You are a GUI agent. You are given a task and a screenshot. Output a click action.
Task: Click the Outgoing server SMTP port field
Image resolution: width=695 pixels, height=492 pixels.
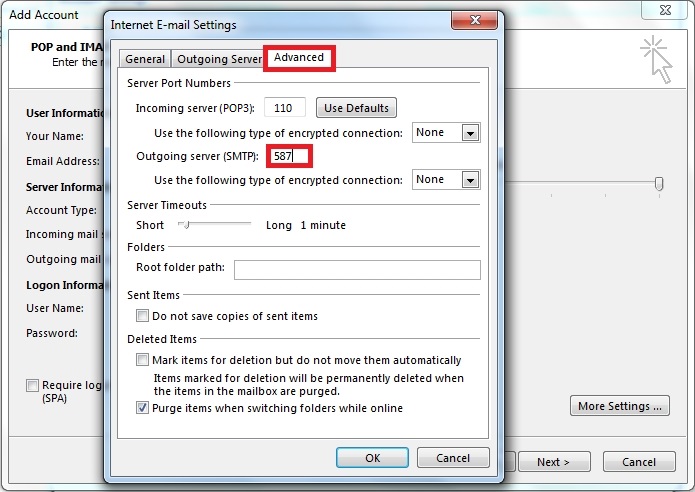pyautogui.click(x=290, y=156)
